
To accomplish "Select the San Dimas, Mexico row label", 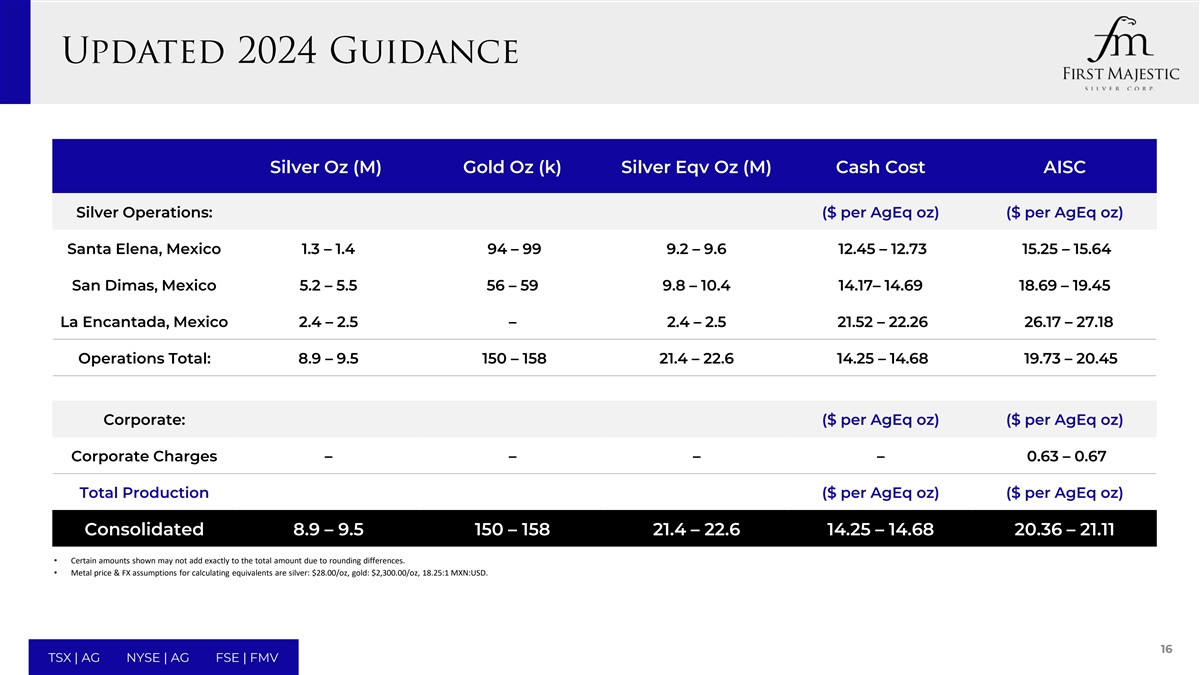I will [144, 285].
